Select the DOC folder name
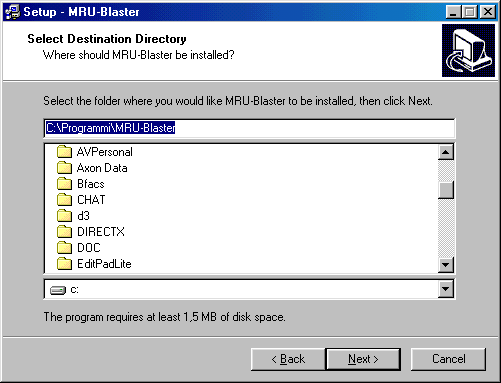Viewport: 501px width, 383px height. 89,248
